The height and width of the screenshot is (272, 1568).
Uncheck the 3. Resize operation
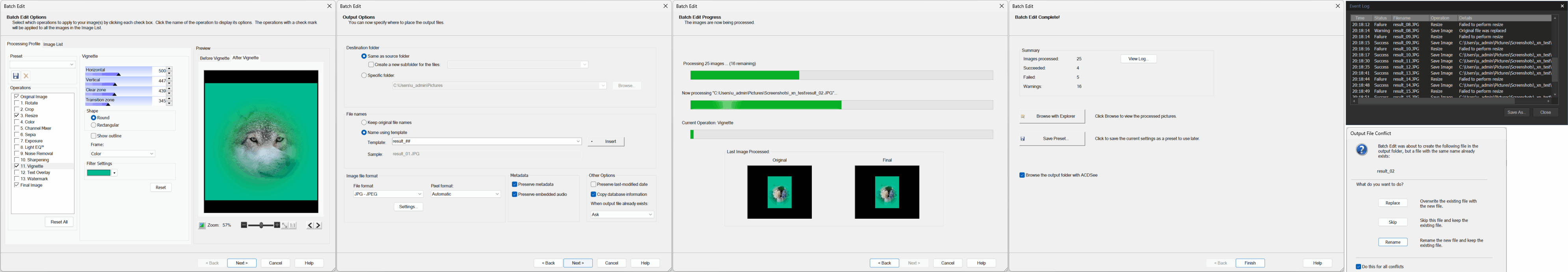tap(17, 115)
